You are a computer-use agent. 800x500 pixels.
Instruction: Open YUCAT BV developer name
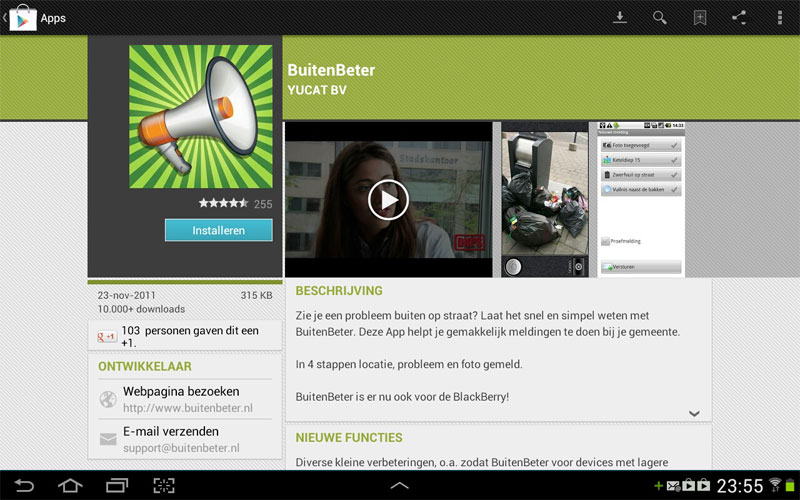pos(317,90)
